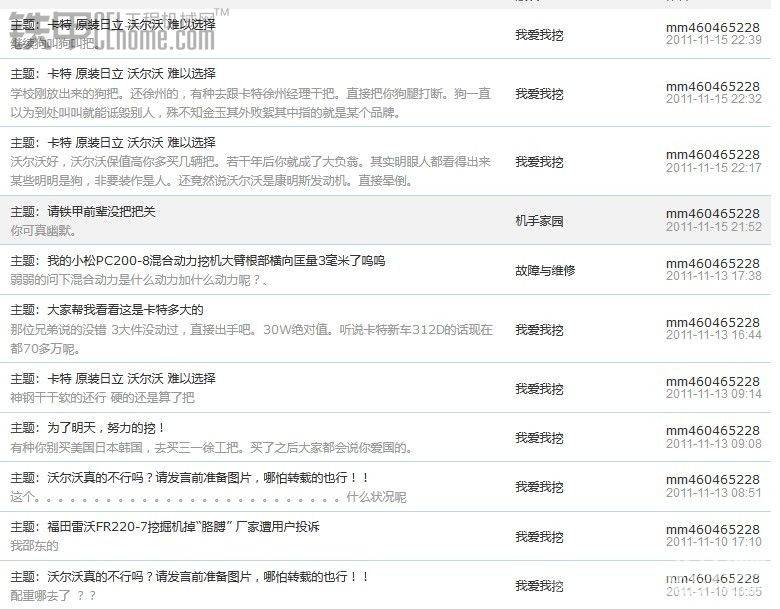Select reply text 配重哪去了 ??
The width and height of the screenshot is (780, 609).
53,596
